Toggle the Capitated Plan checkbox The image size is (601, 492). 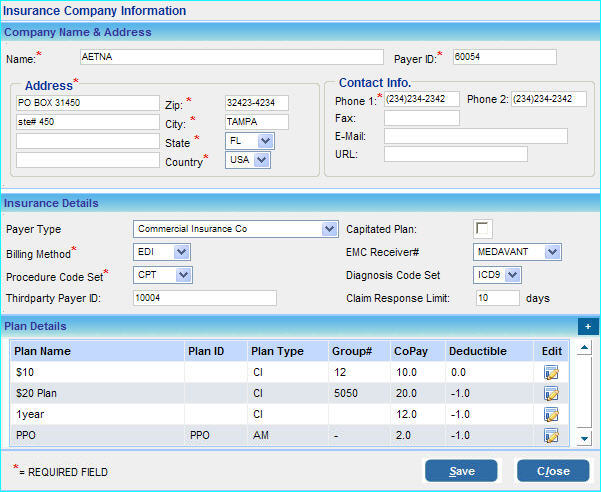(483, 229)
